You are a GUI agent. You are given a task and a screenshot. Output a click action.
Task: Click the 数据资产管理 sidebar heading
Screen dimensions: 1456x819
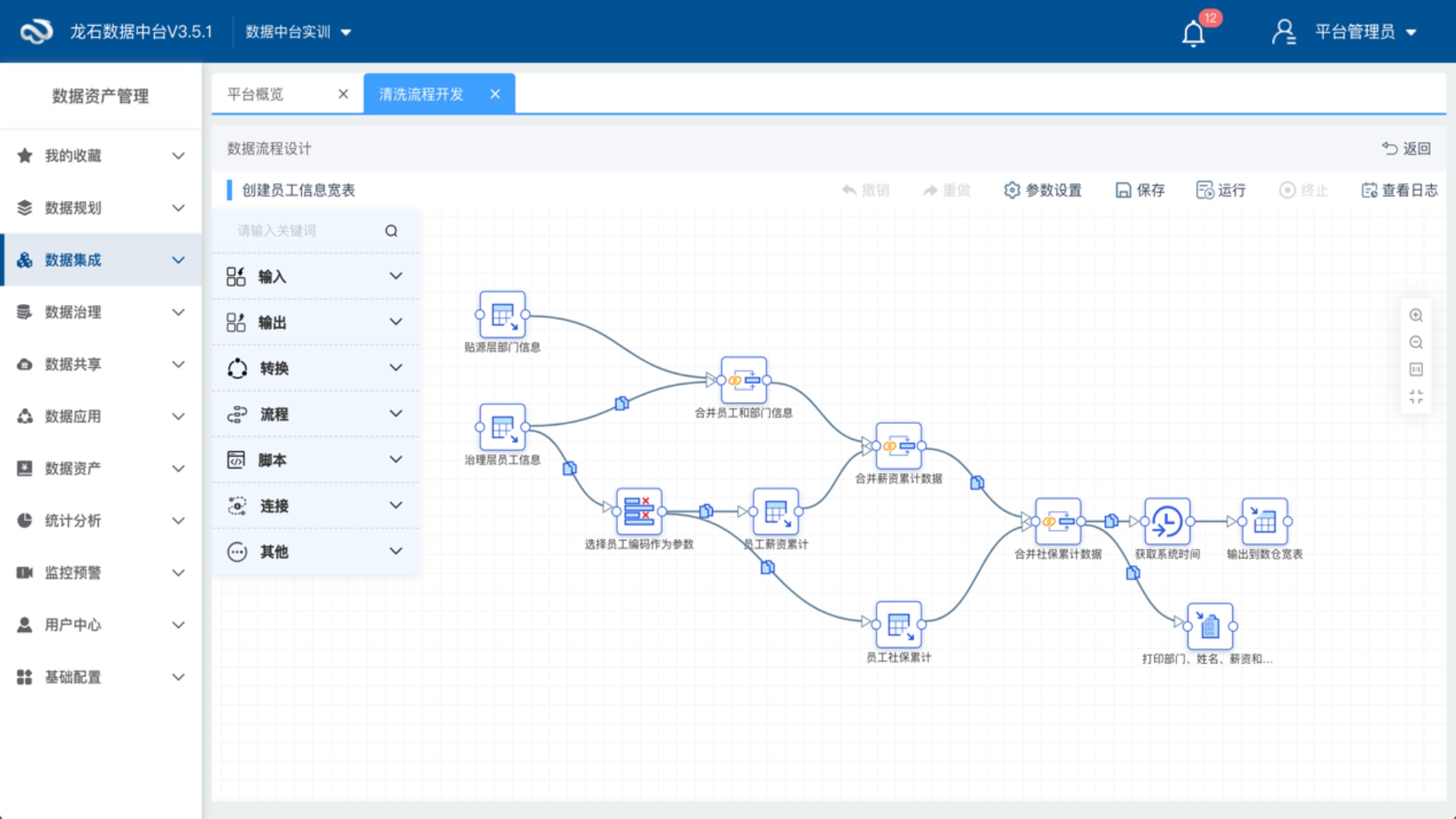100,96
